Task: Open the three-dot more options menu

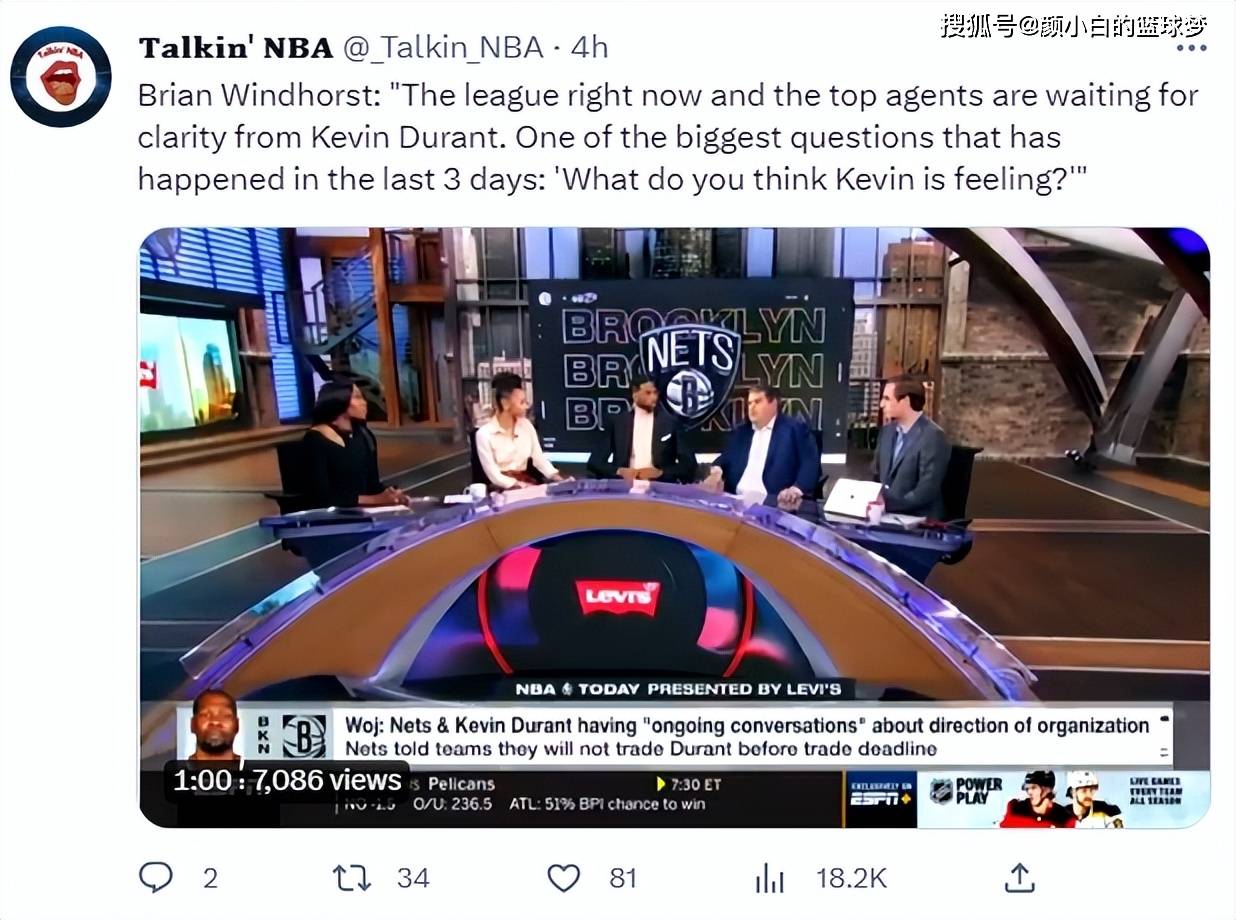Action: tap(1190, 48)
